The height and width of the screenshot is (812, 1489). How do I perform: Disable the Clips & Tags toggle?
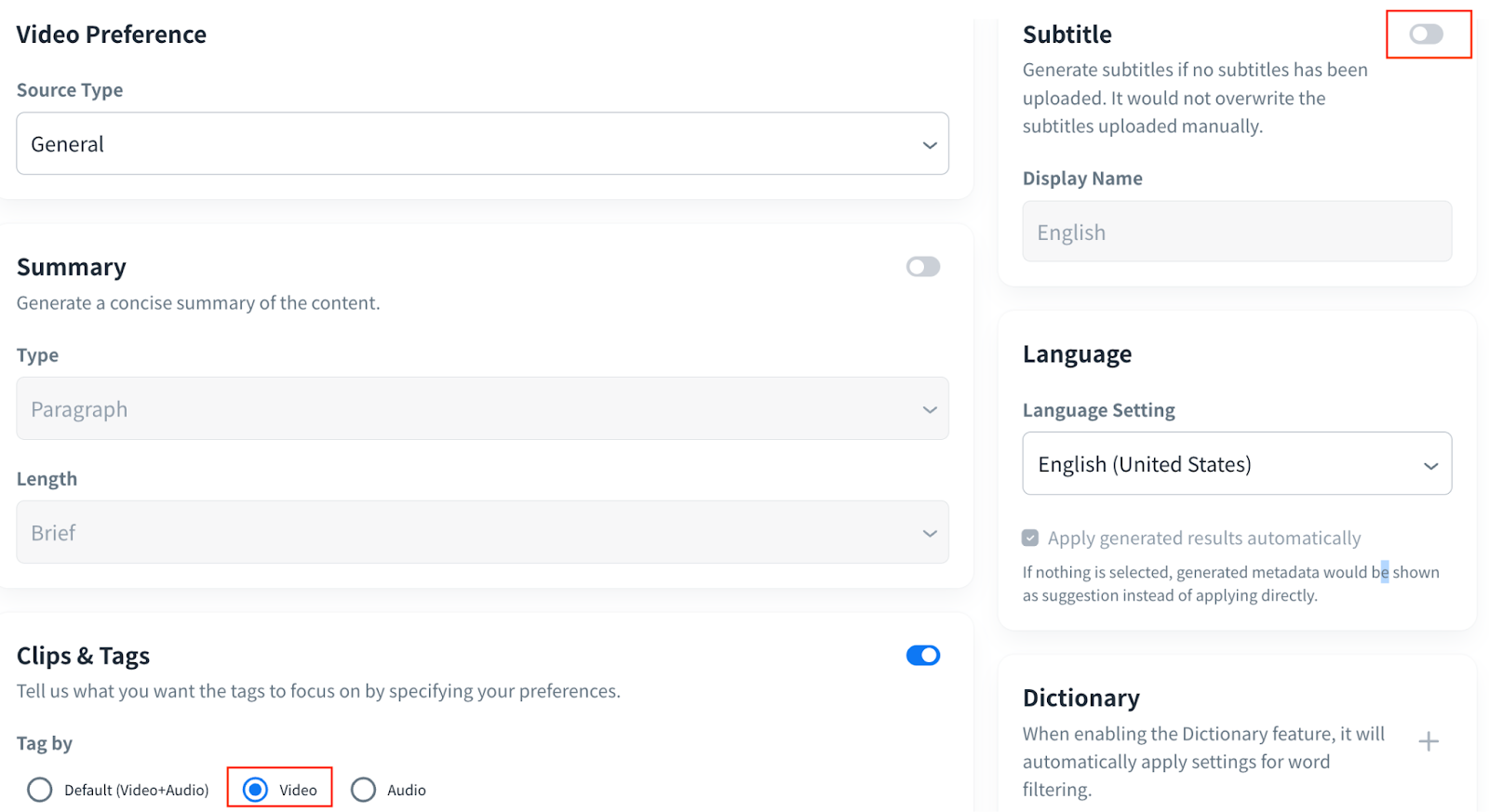[922, 656]
